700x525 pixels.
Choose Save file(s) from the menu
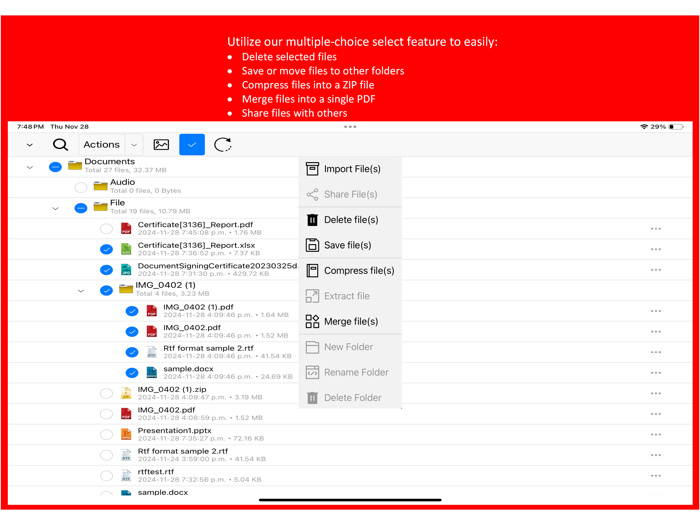click(x=350, y=245)
